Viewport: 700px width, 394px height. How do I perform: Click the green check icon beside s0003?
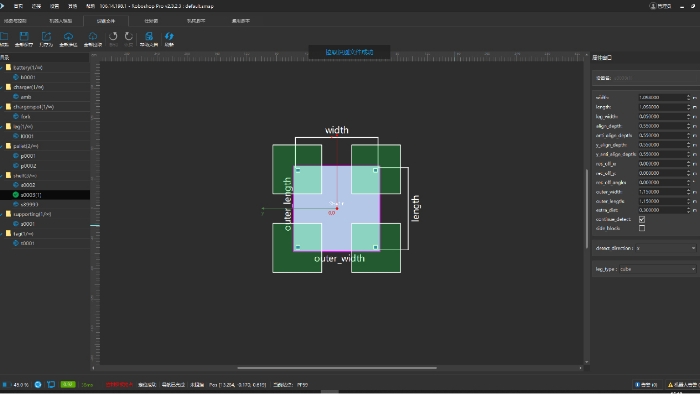[x=16, y=195]
